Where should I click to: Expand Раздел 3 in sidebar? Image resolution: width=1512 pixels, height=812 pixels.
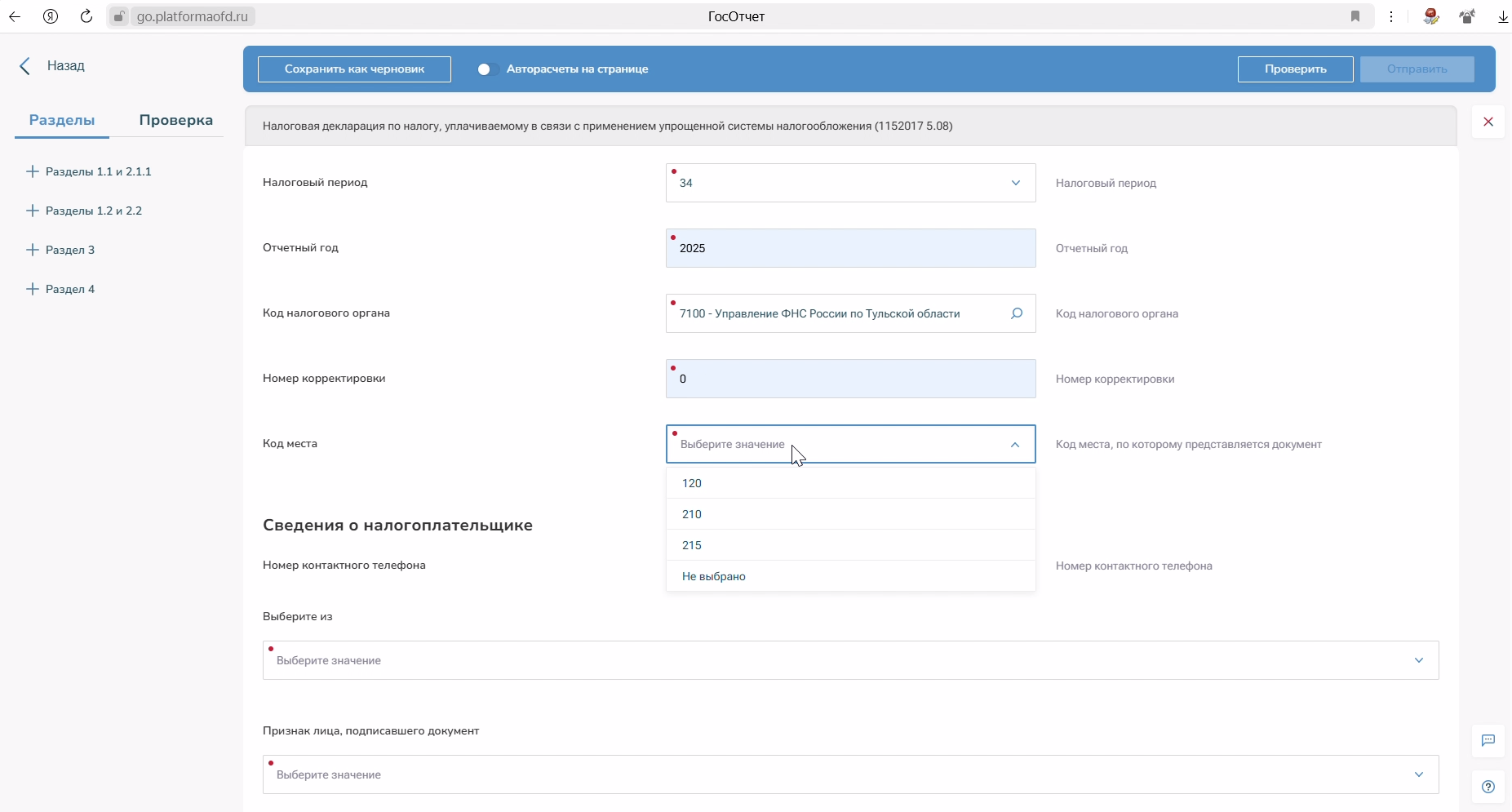tap(33, 250)
